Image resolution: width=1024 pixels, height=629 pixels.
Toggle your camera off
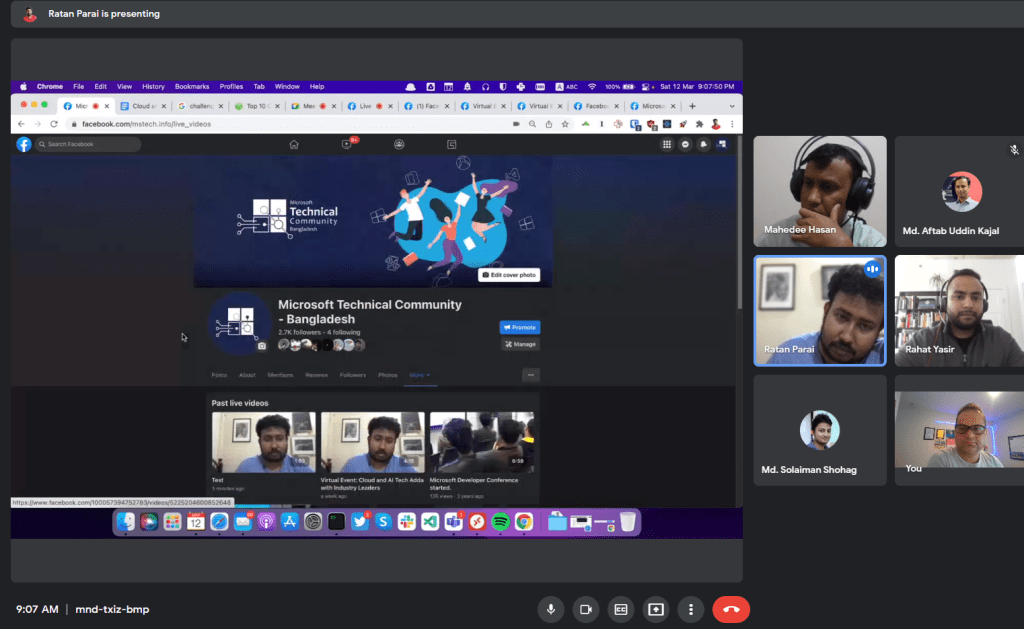(x=585, y=609)
